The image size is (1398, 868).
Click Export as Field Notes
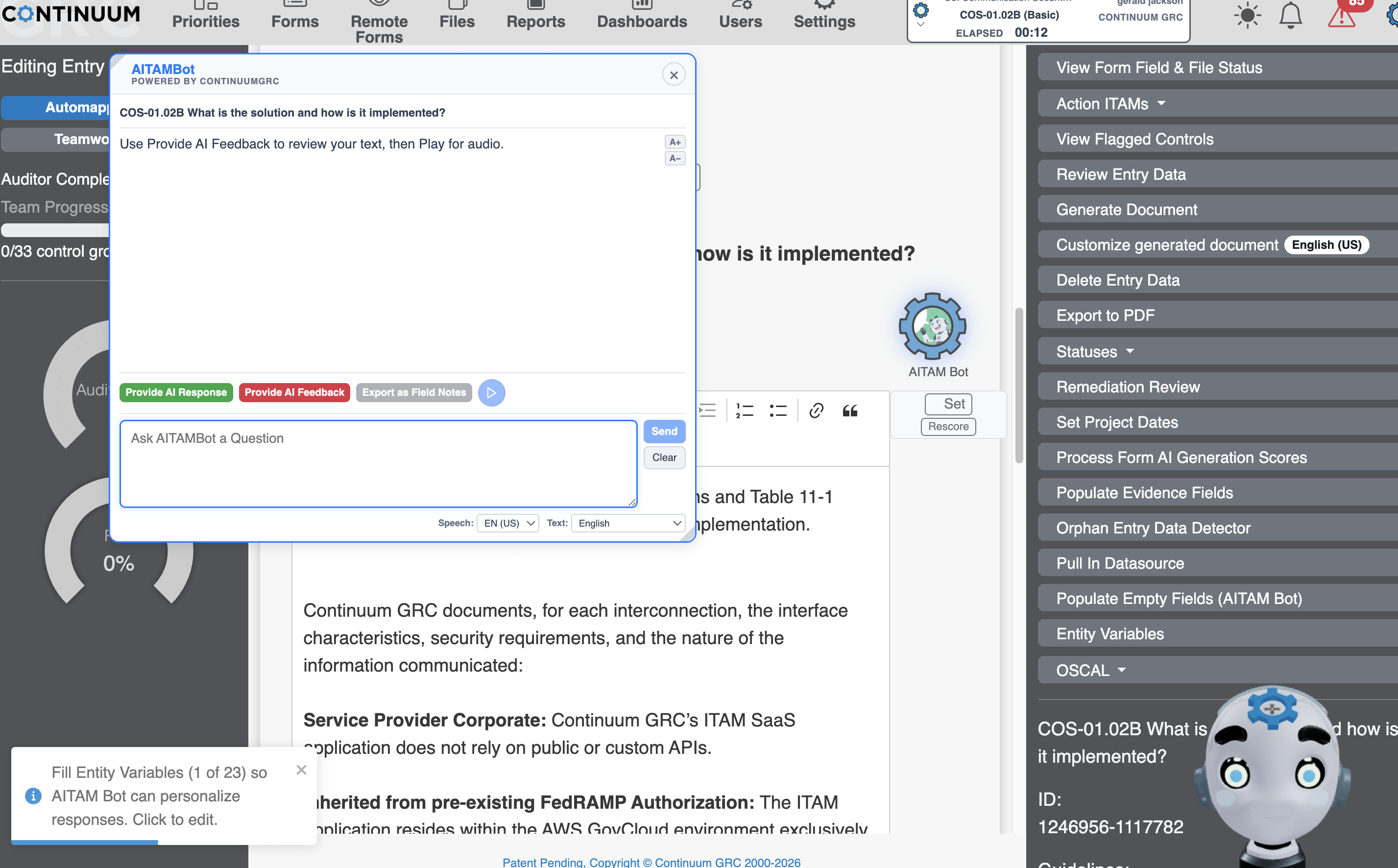click(x=414, y=393)
